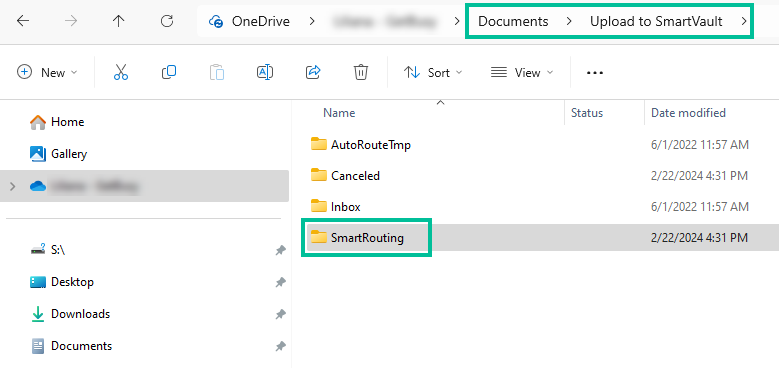Sort by the Status column header

[x=587, y=113]
